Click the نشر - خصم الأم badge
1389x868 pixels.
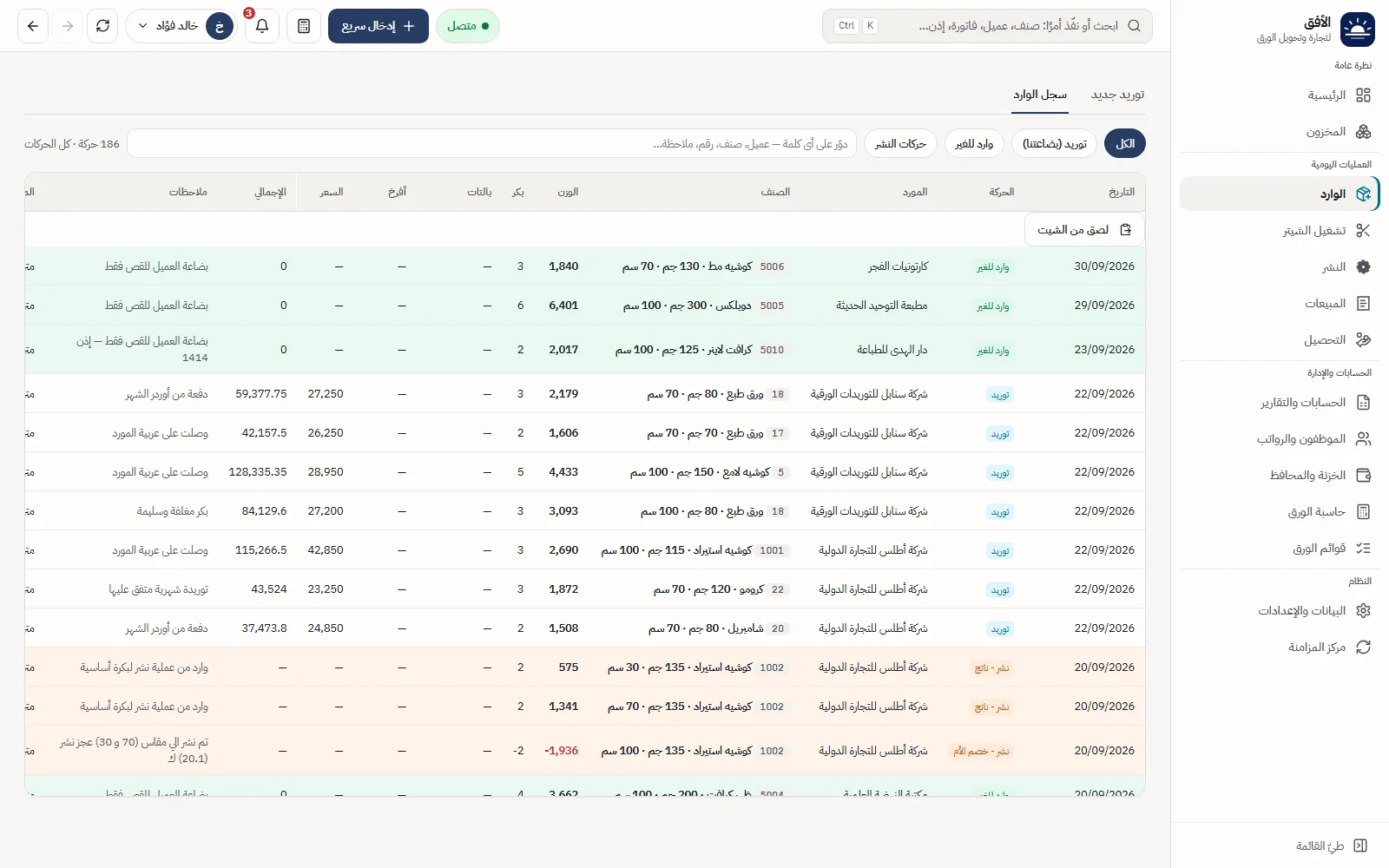click(x=981, y=751)
